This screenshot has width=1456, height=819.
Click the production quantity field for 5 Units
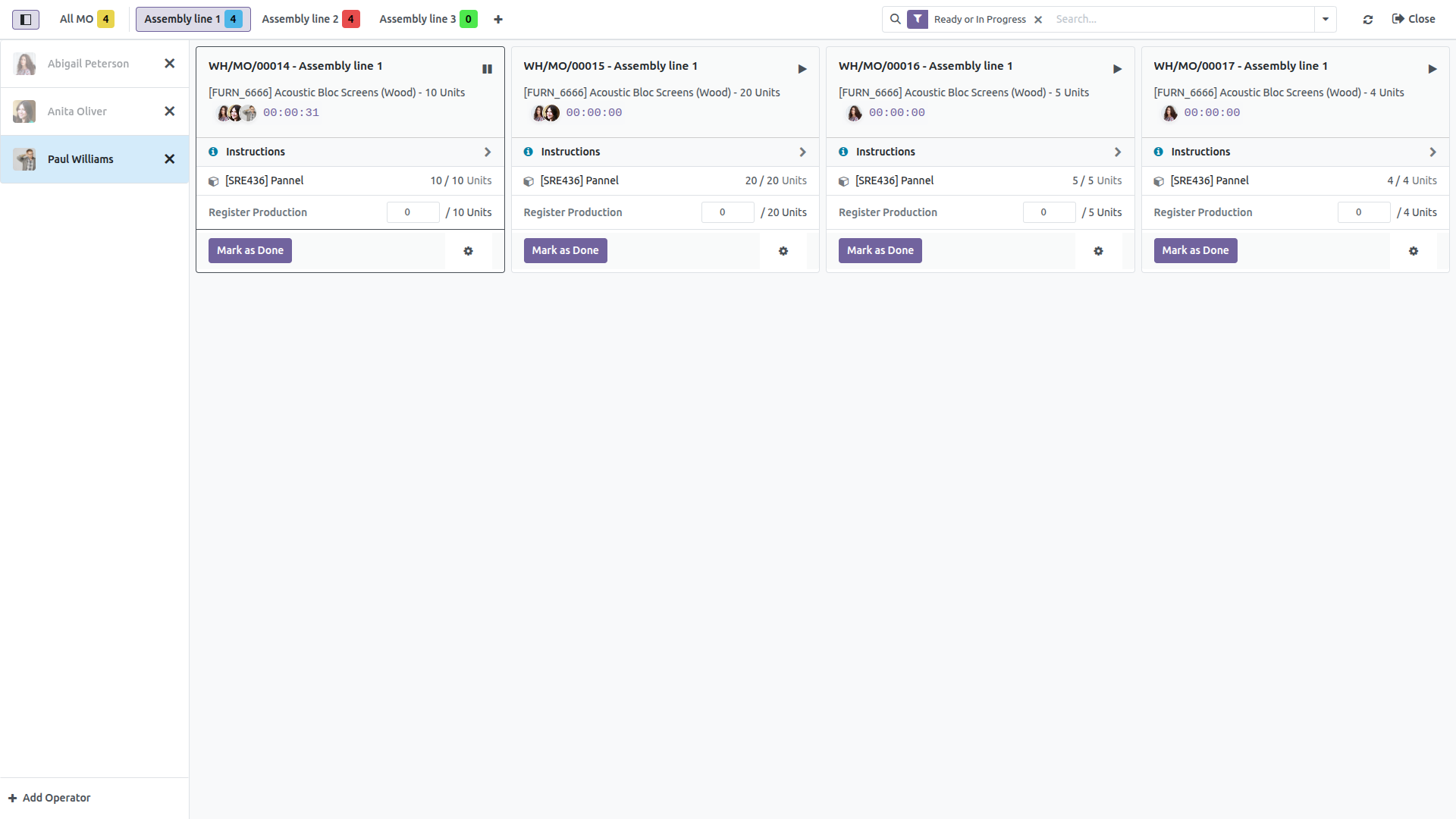(1050, 212)
